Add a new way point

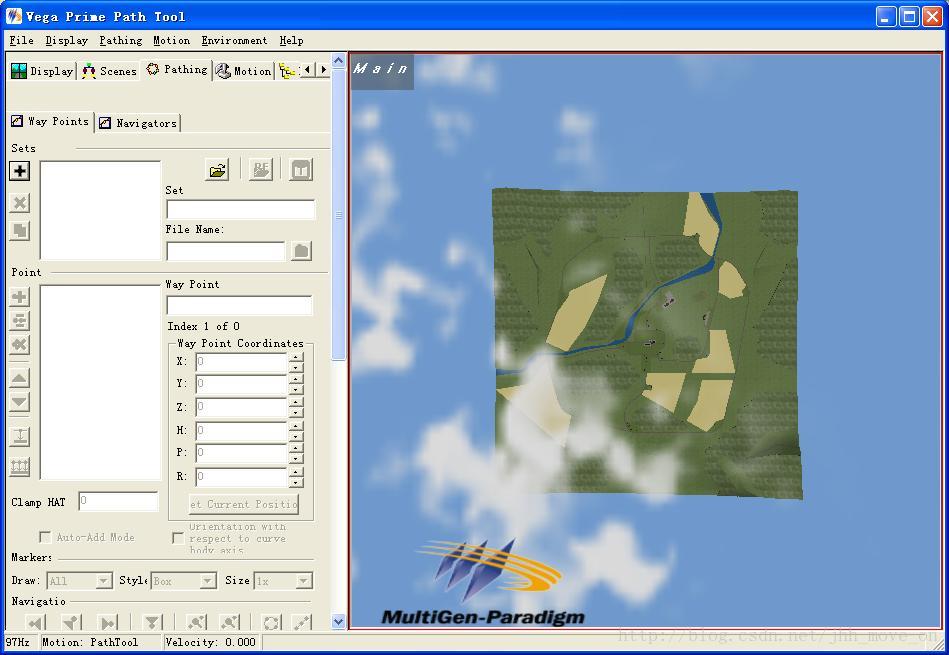point(20,297)
